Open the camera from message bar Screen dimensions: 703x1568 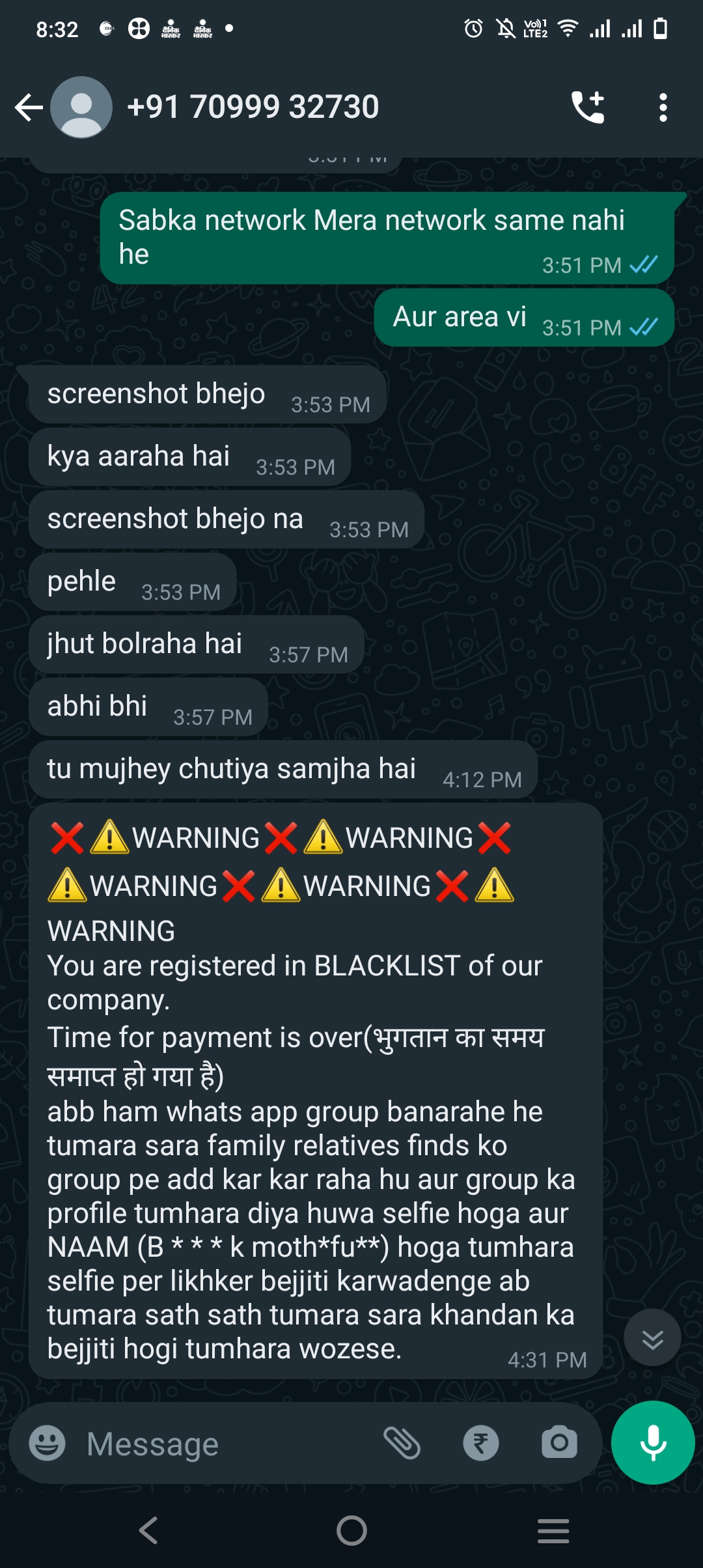[x=559, y=1442]
